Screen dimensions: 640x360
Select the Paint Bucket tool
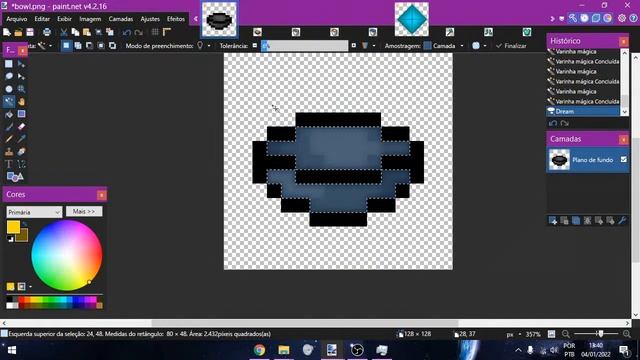(9, 114)
